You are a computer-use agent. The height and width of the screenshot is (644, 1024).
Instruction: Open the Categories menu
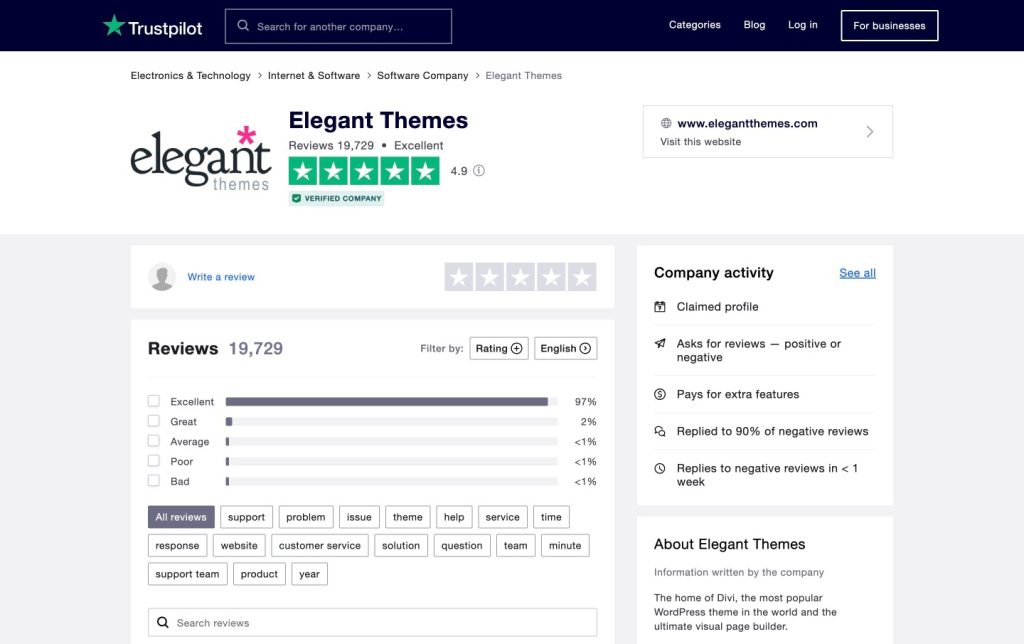coord(694,24)
